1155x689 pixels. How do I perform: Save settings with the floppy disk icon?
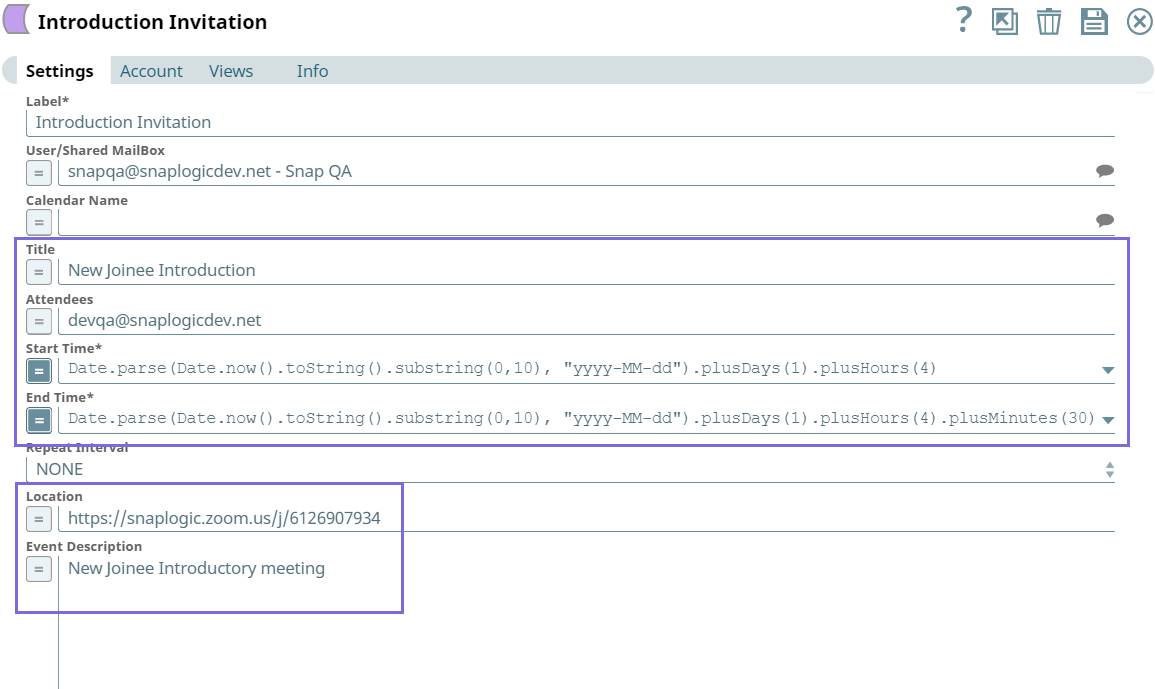click(1094, 21)
